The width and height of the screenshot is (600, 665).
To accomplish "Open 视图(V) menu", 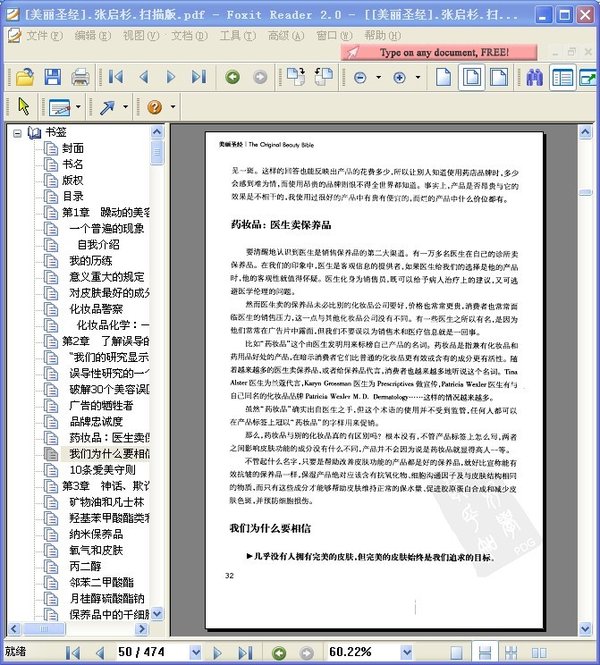I will pos(141,36).
